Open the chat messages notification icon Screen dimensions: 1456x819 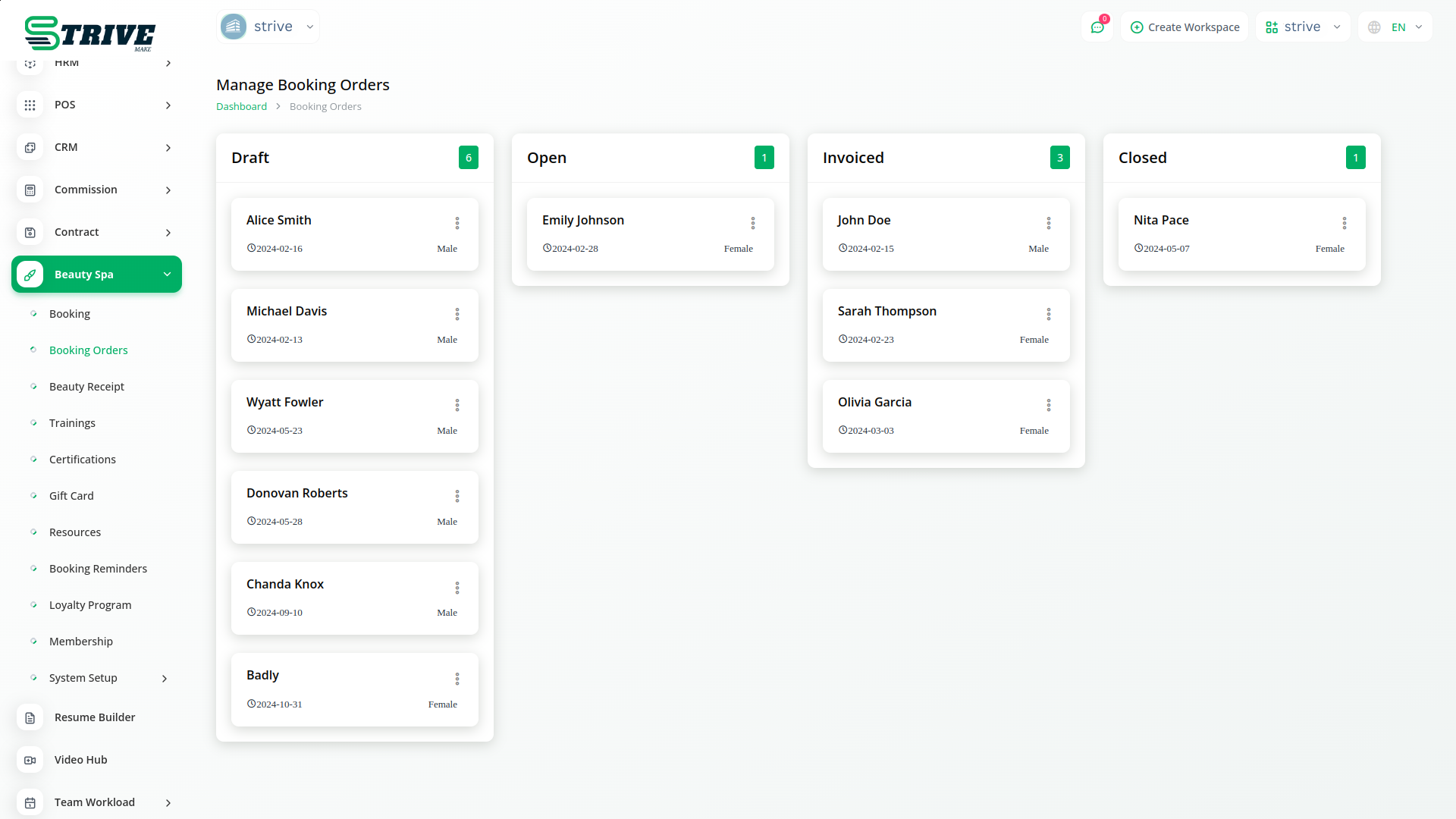1097,27
